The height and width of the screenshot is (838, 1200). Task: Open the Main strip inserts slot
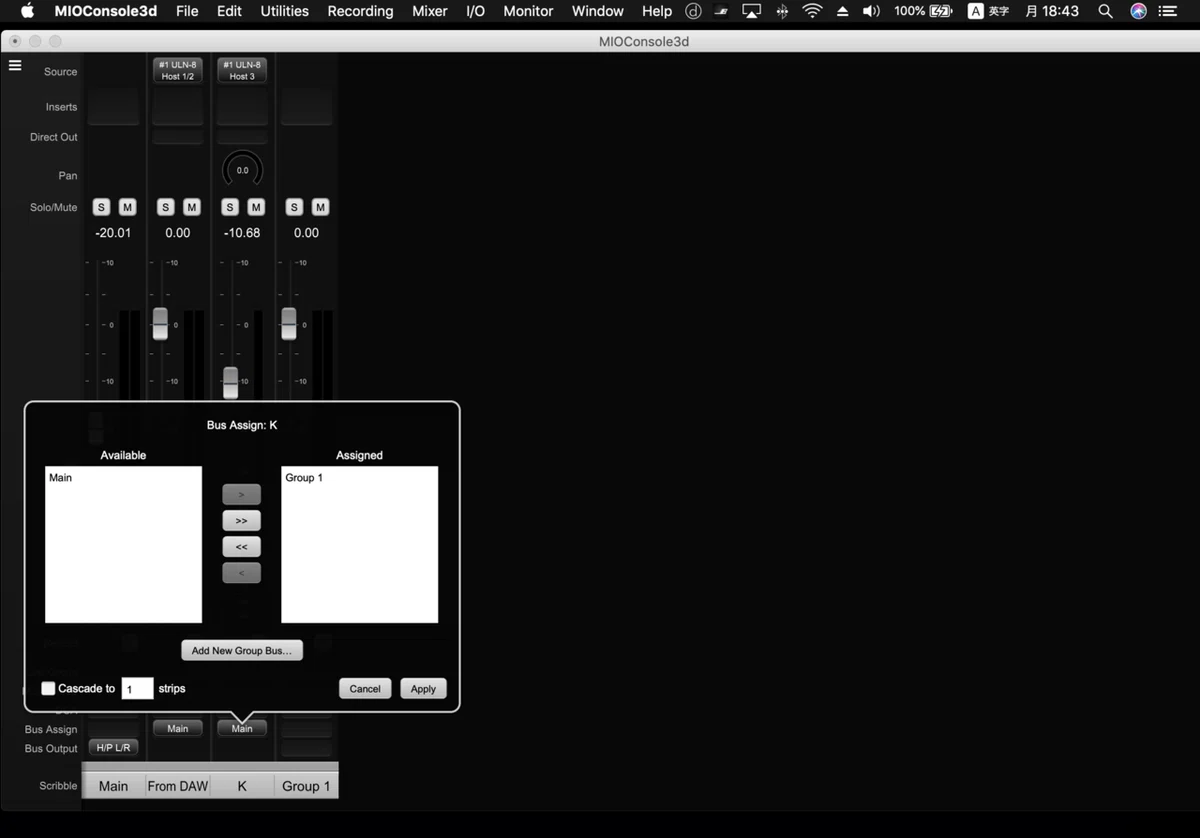coord(113,107)
